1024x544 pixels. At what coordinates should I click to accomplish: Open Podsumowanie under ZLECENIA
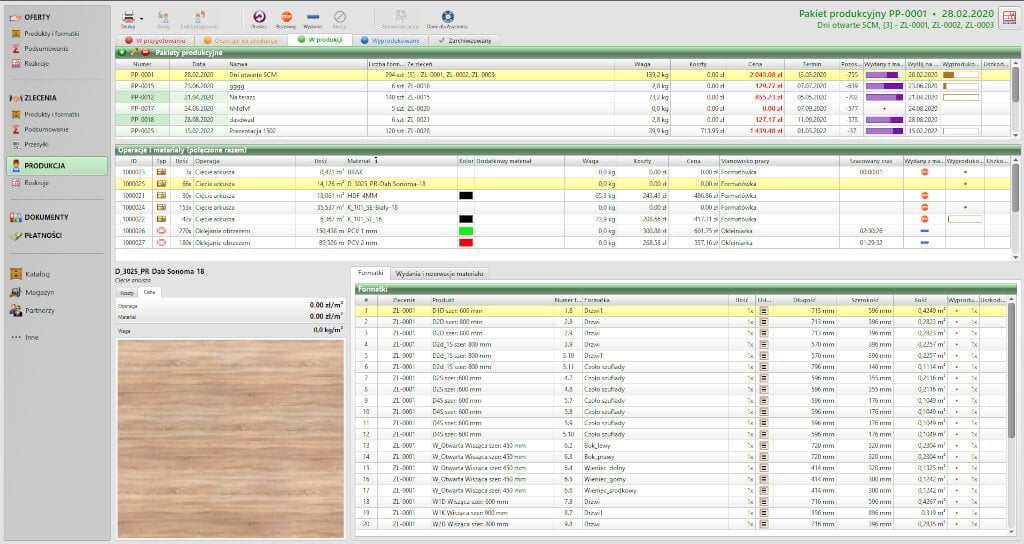tap(46, 129)
